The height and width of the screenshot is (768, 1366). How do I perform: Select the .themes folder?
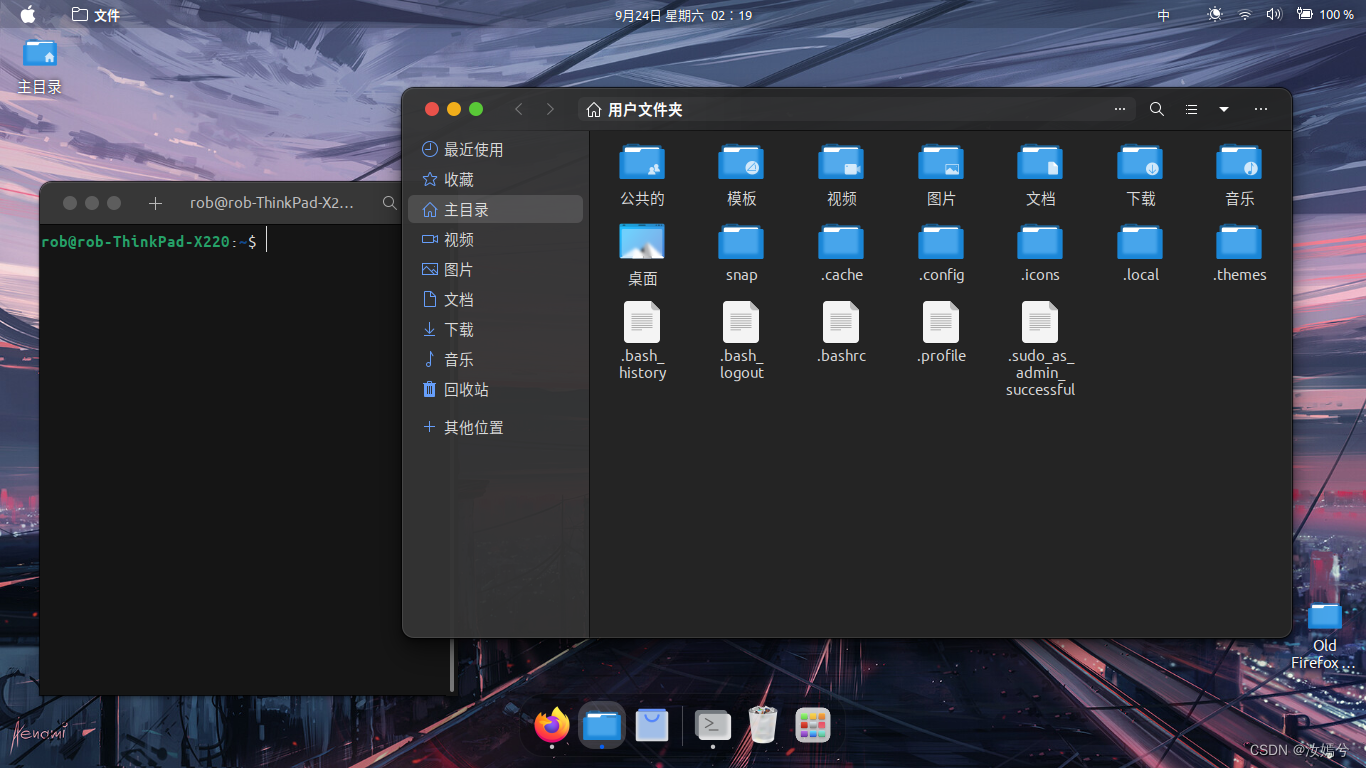pos(1240,252)
